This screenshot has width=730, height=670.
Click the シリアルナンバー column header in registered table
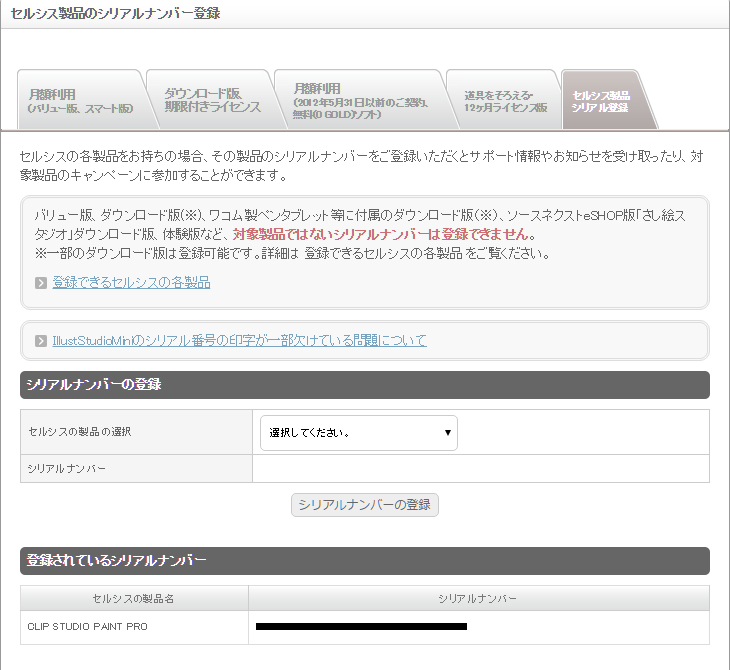point(478,598)
